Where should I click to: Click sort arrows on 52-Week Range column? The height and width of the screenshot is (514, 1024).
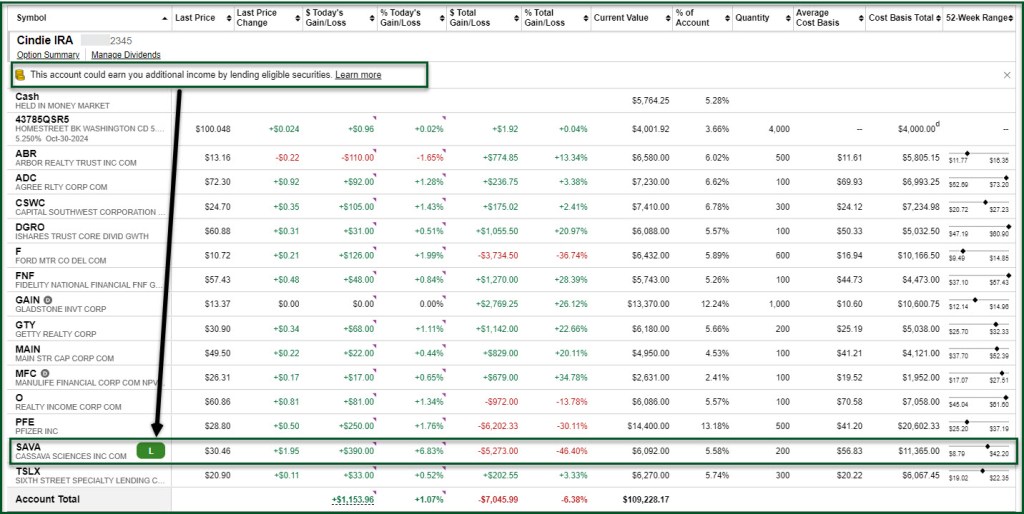pos(1012,18)
